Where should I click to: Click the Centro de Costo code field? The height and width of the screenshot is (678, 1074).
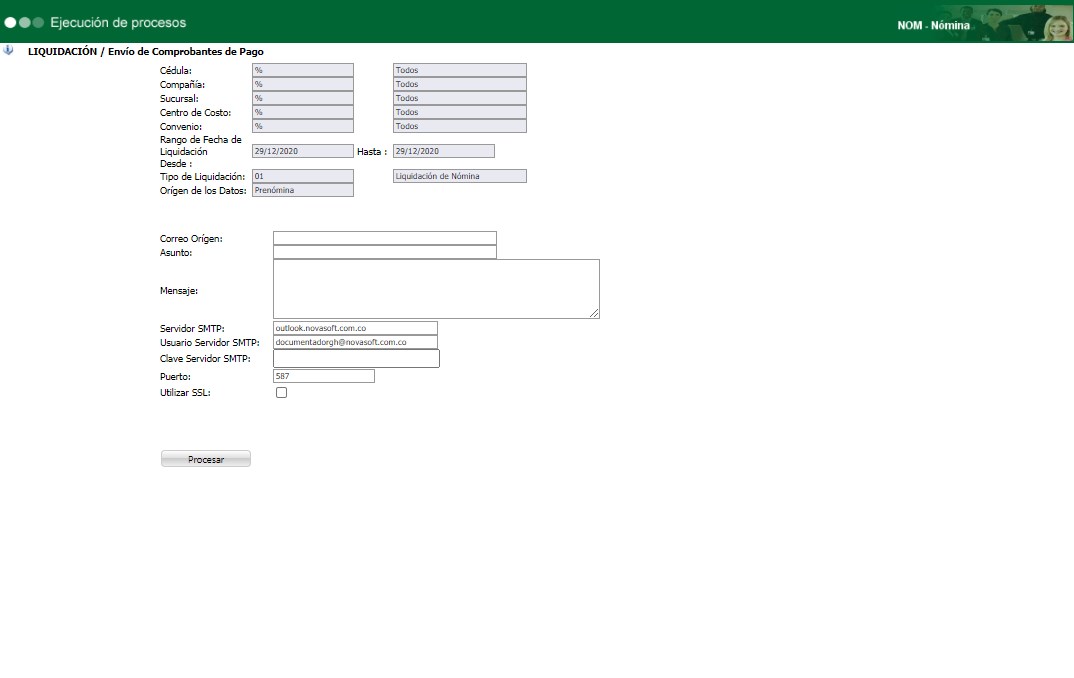(x=303, y=112)
